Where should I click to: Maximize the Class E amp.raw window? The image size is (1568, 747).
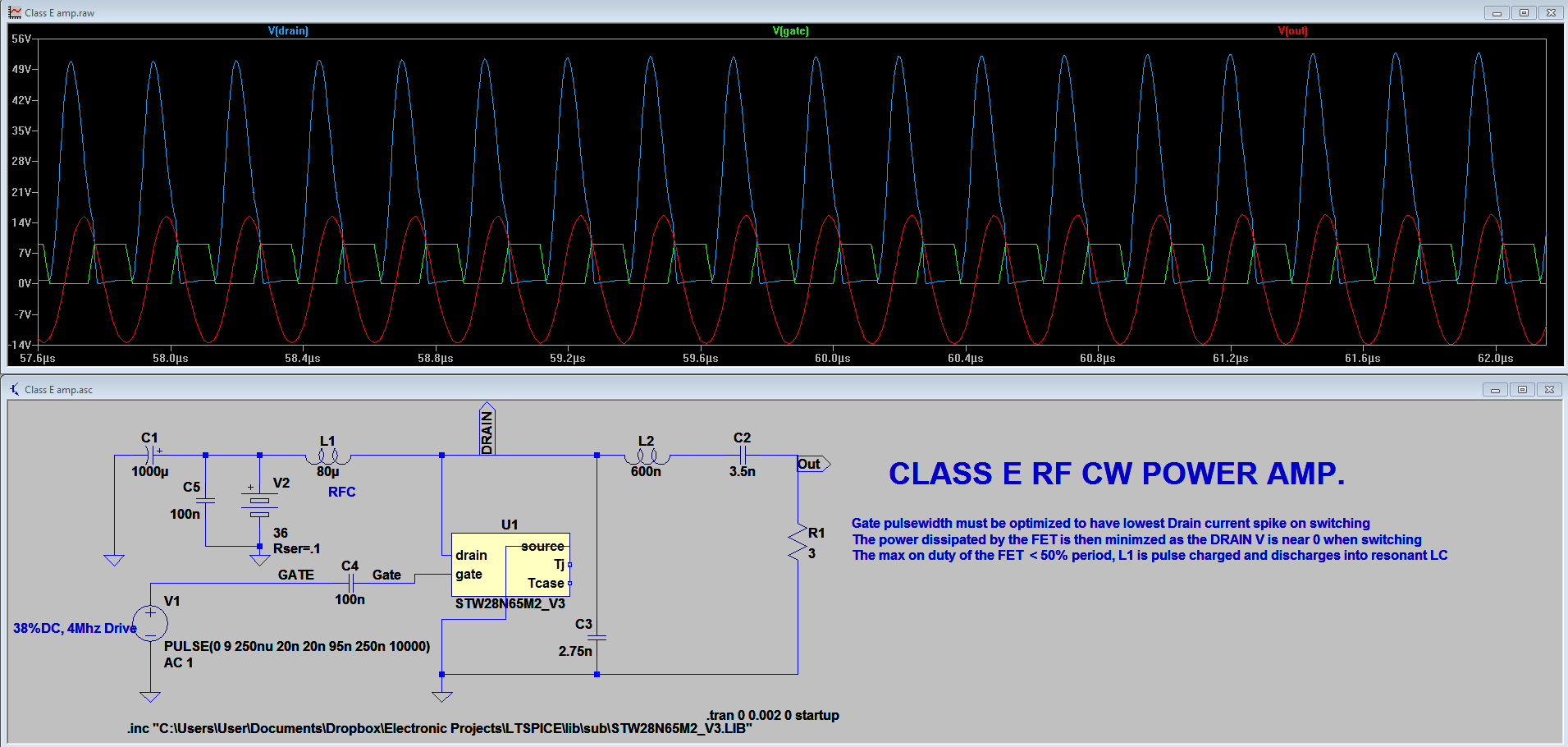(1524, 12)
